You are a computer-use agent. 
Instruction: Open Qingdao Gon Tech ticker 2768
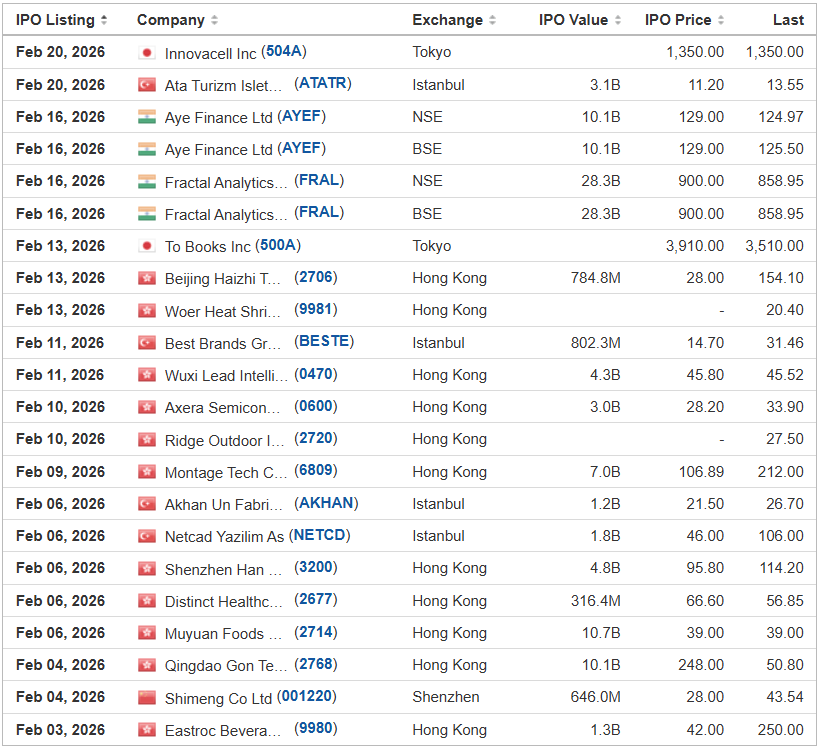coord(316,664)
